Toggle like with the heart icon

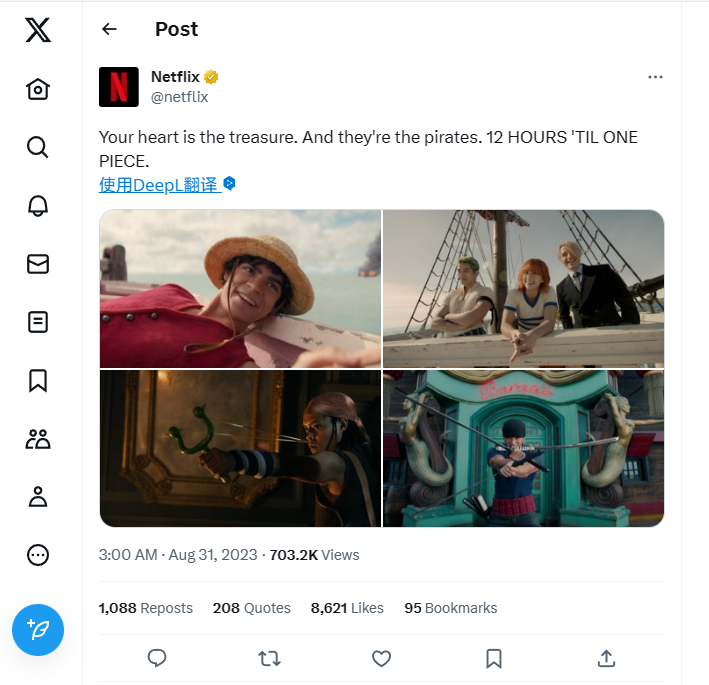[381, 658]
